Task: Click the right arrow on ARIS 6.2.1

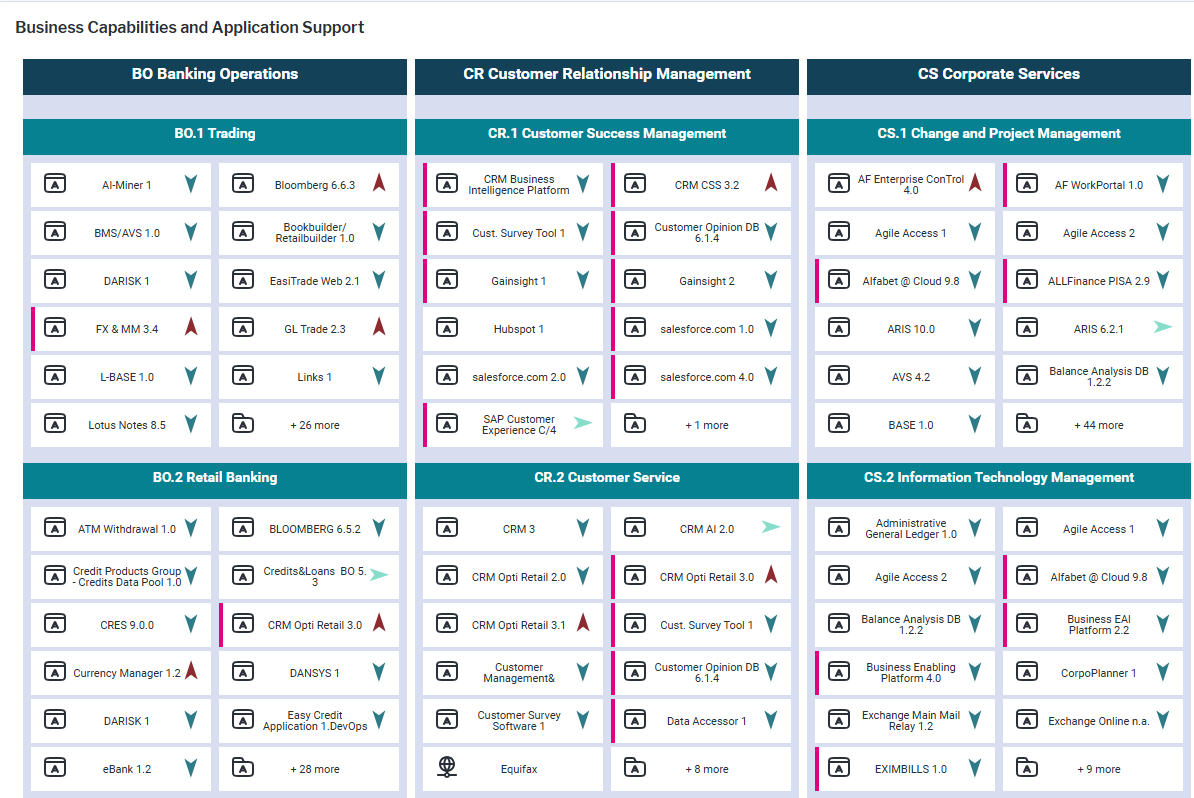Action: pos(1162,327)
